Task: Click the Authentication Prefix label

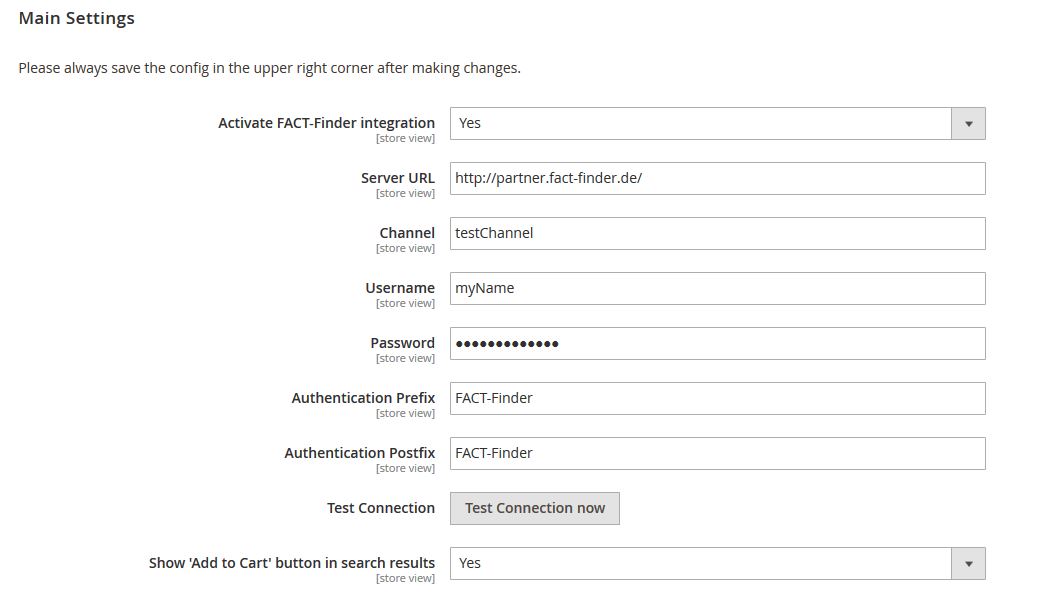Action: [363, 398]
